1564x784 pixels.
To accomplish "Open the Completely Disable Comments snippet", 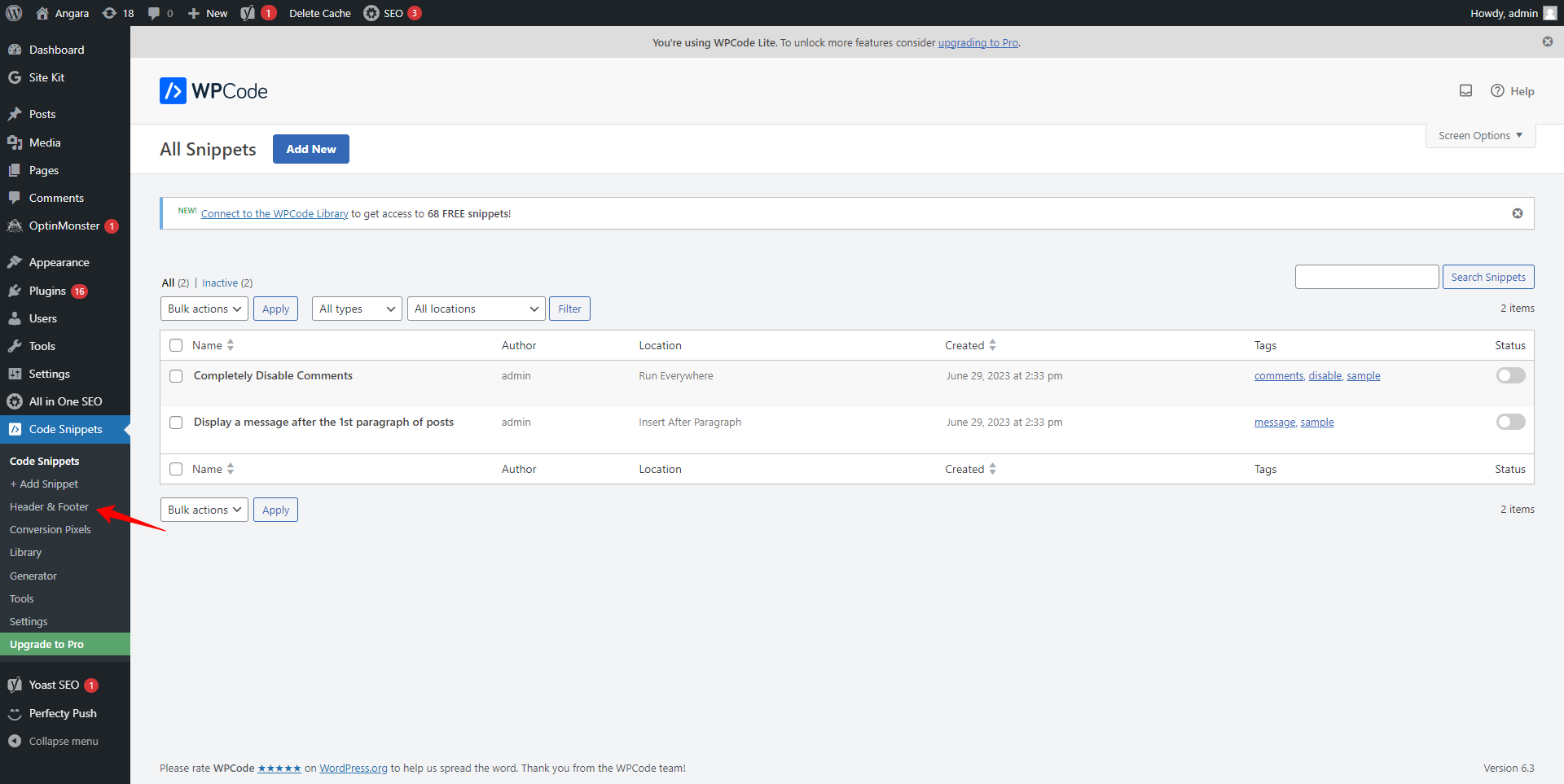I will pyautogui.click(x=273, y=375).
